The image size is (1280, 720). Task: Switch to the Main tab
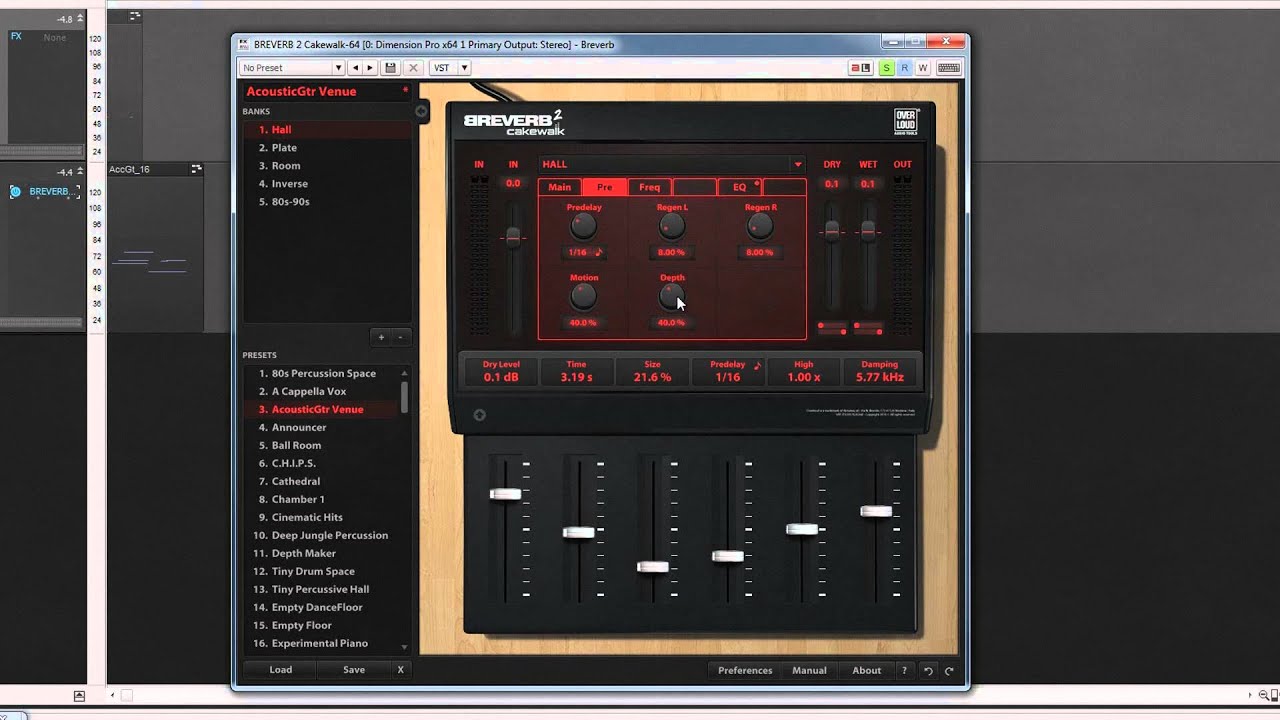(560, 187)
